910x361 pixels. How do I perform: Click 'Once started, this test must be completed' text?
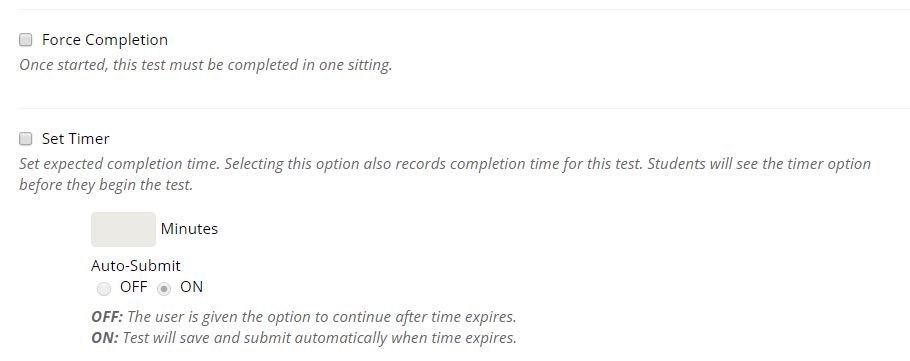[x=159, y=65]
